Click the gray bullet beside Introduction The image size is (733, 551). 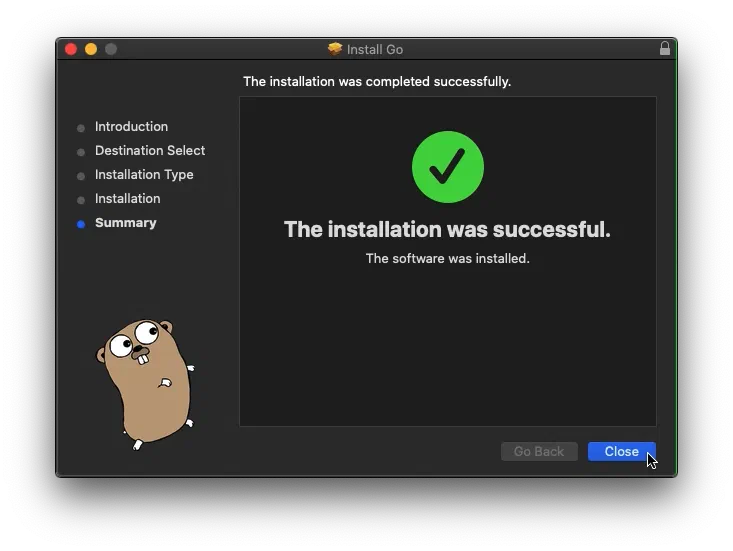(81, 128)
